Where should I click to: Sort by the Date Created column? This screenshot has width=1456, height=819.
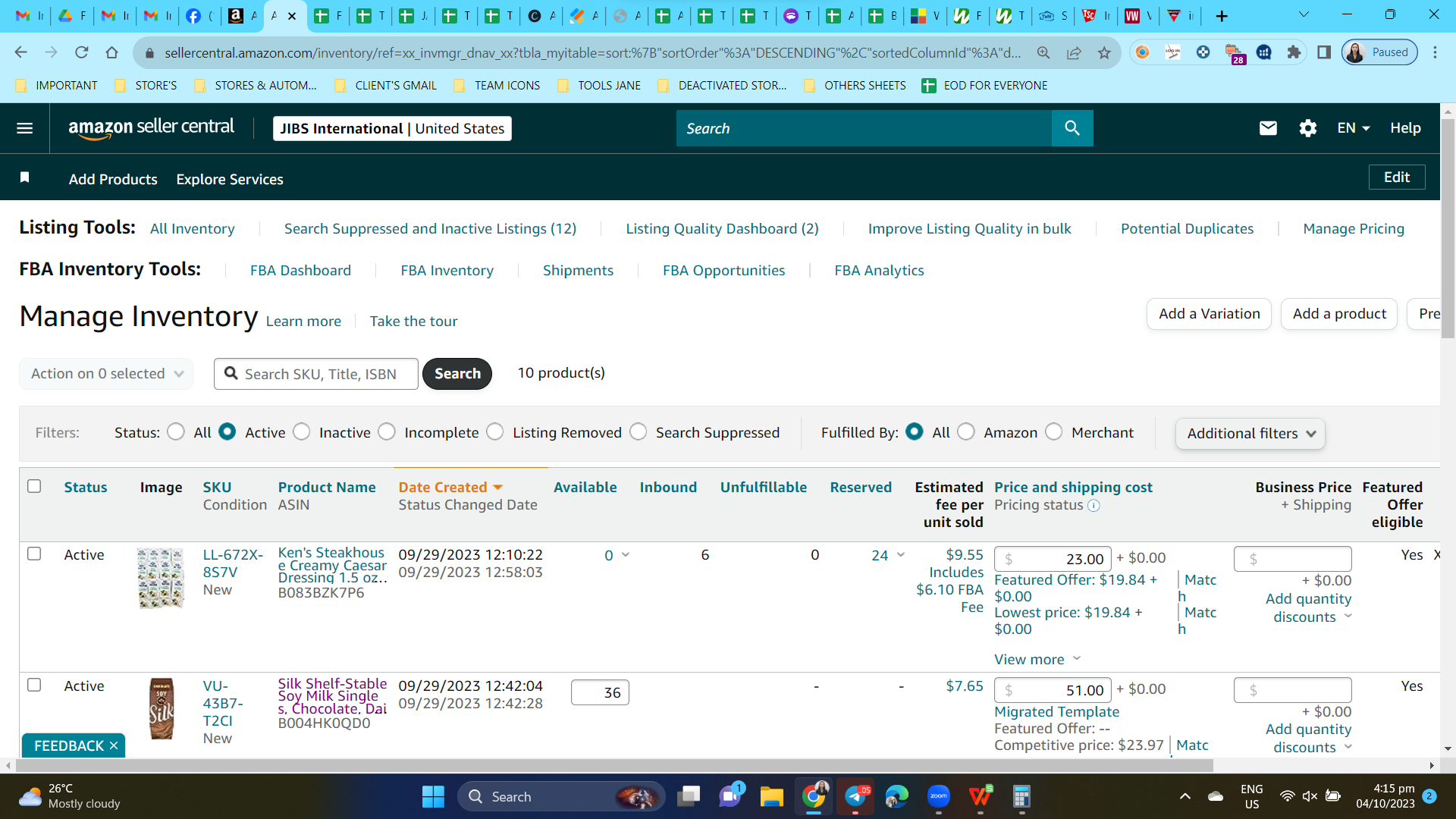[x=450, y=487]
